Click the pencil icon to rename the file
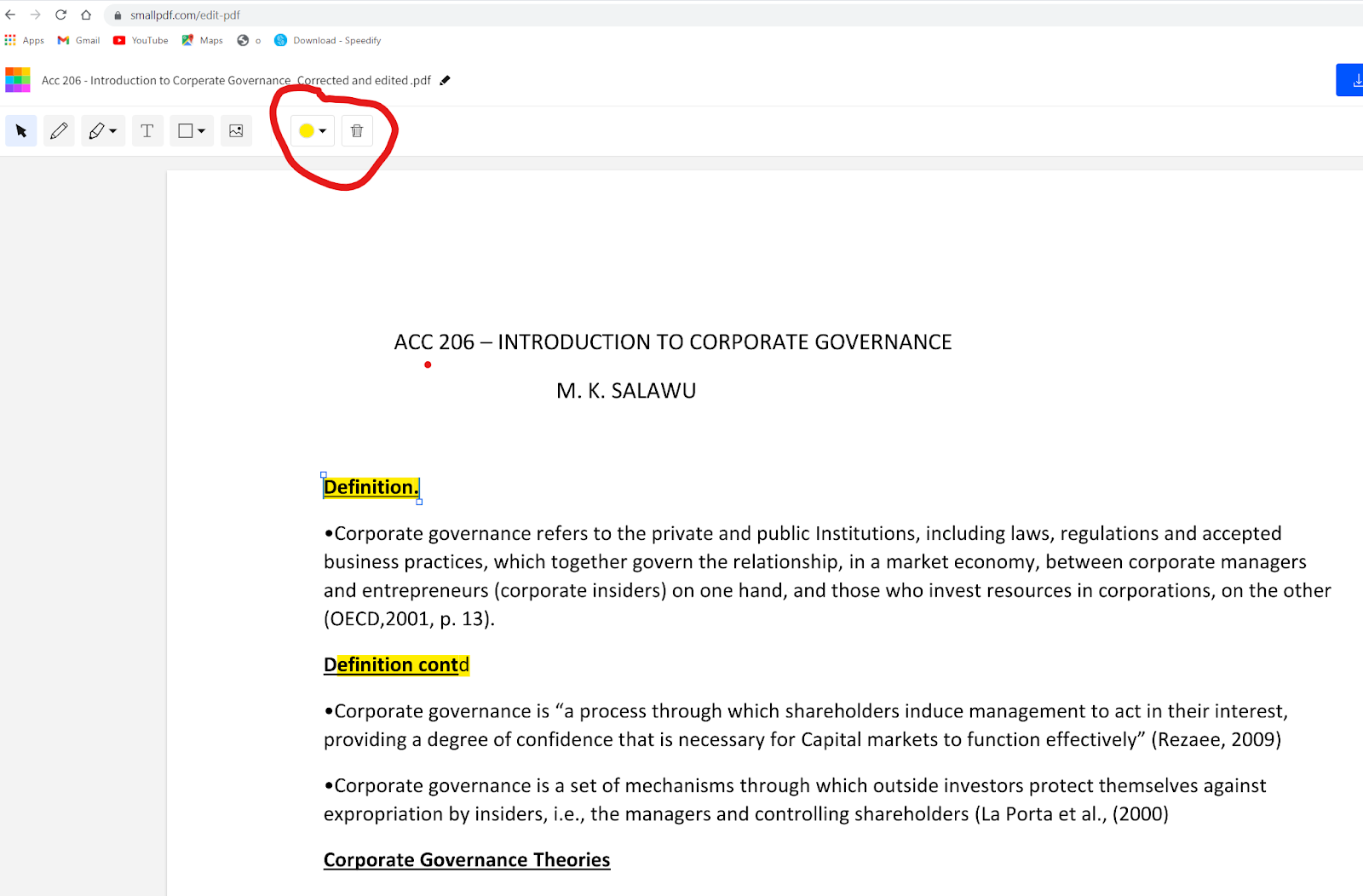The image size is (1363, 896). pos(445,81)
